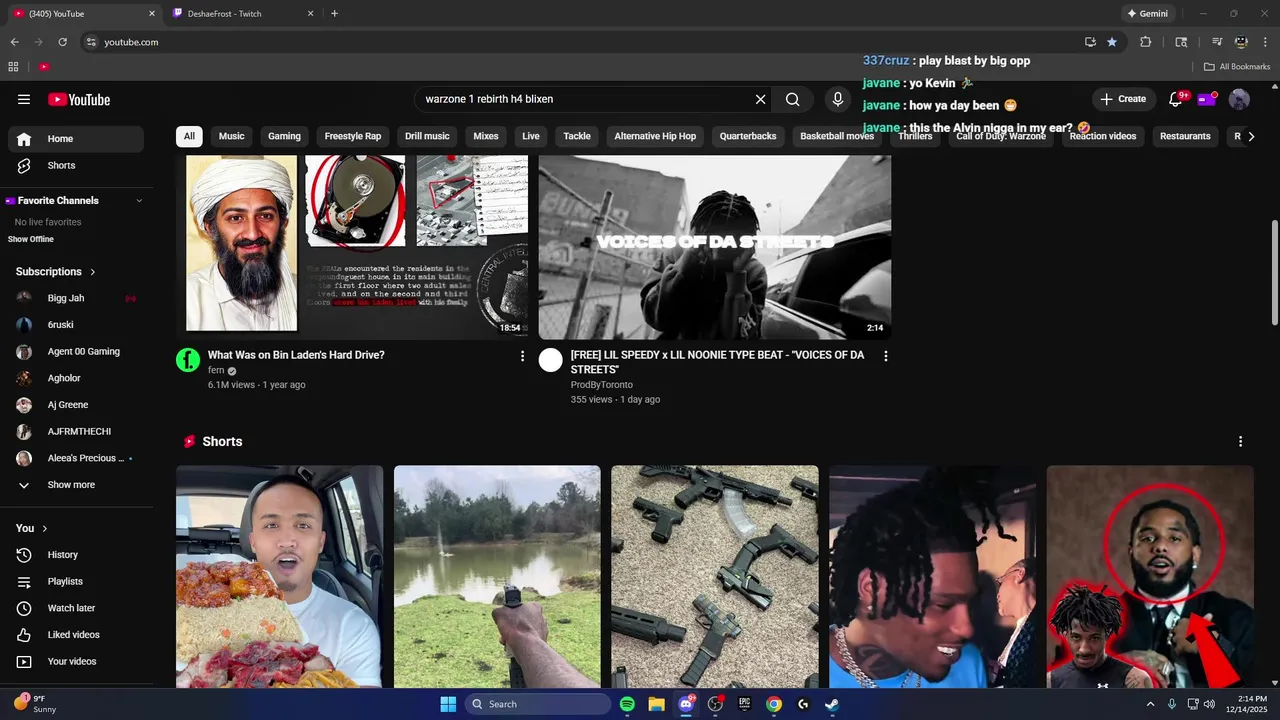Screen dimensions: 1280x720
Task: Select the Music filter chip
Action: 231,136
